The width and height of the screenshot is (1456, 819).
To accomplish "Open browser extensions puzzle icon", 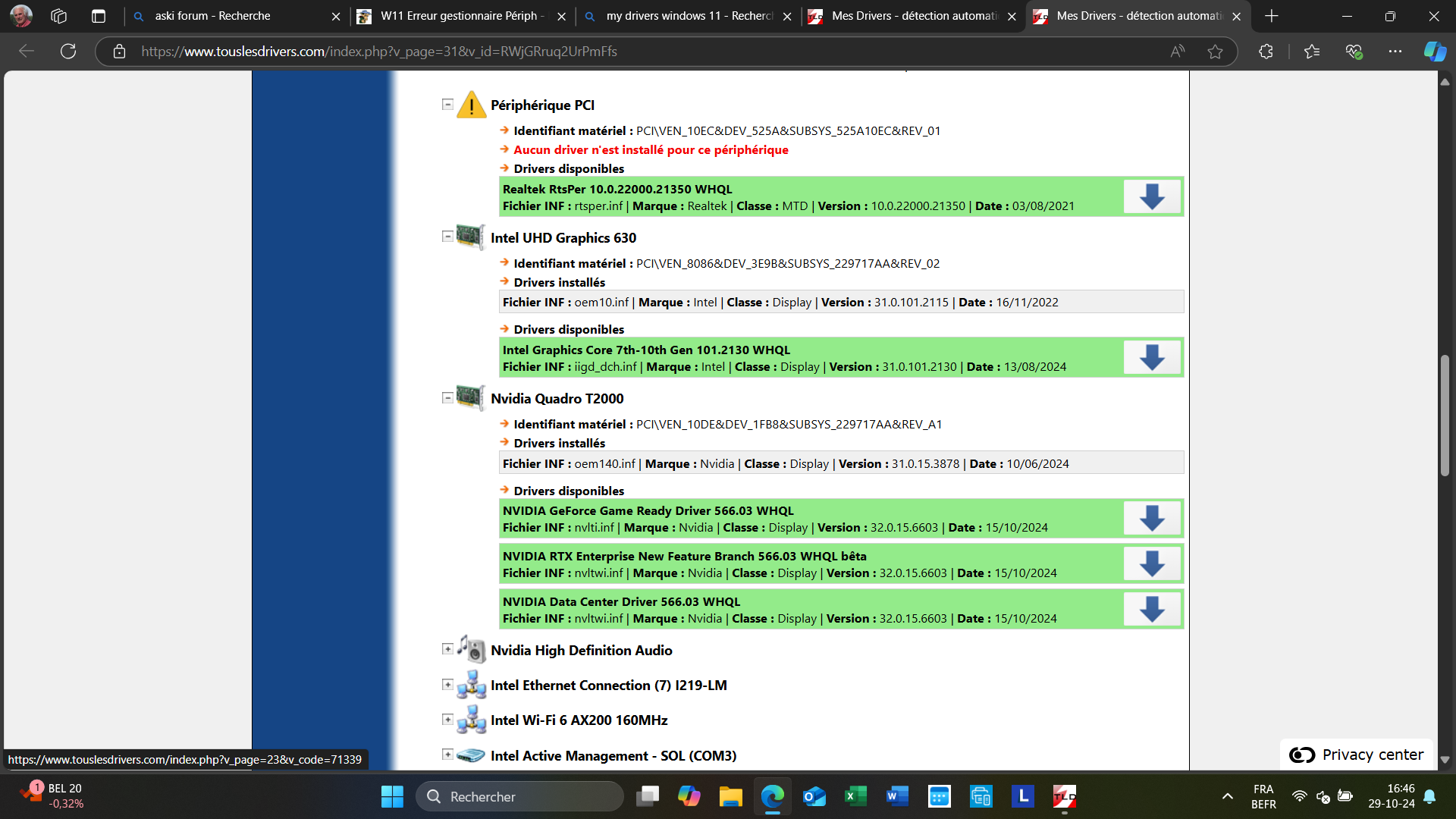I will click(1266, 52).
